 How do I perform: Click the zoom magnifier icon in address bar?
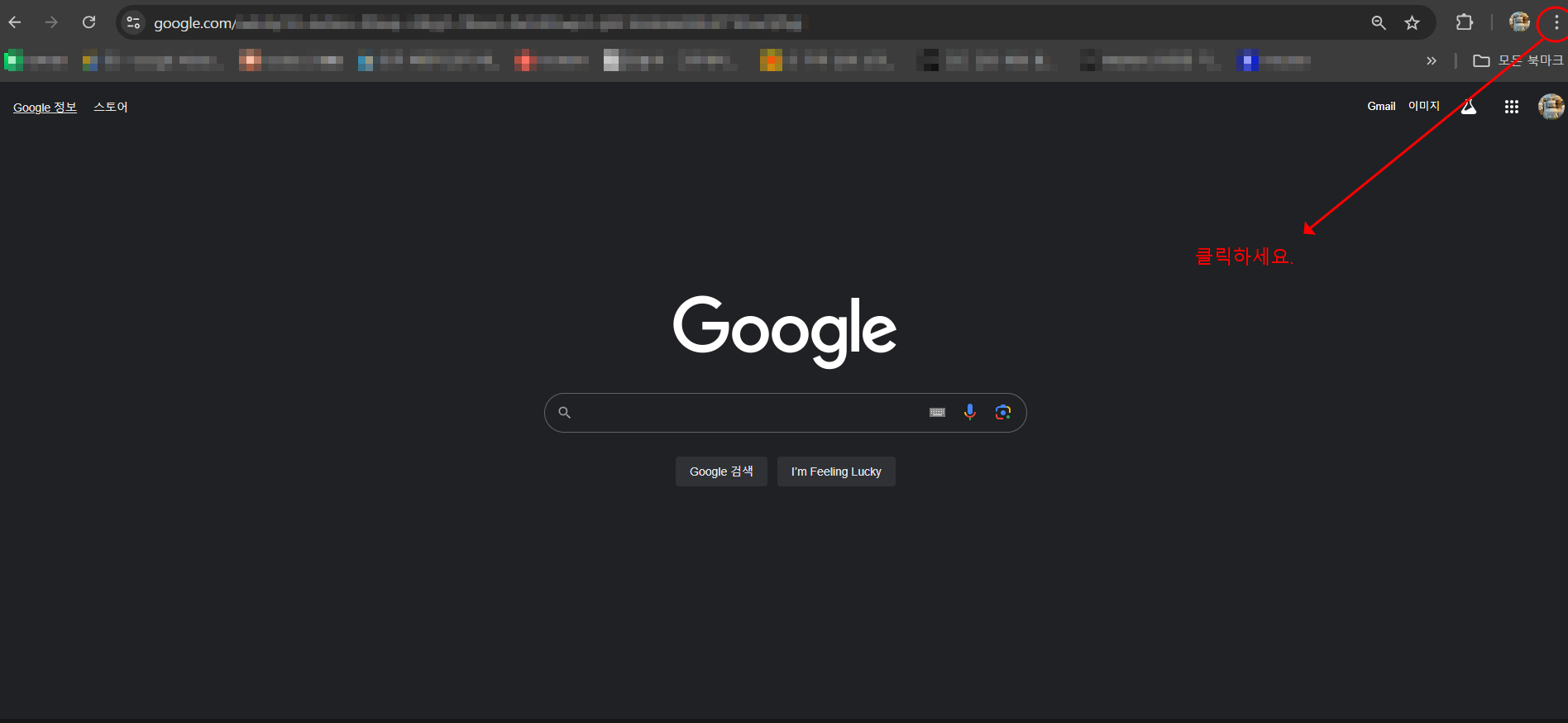pyautogui.click(x=1379, y=22)
